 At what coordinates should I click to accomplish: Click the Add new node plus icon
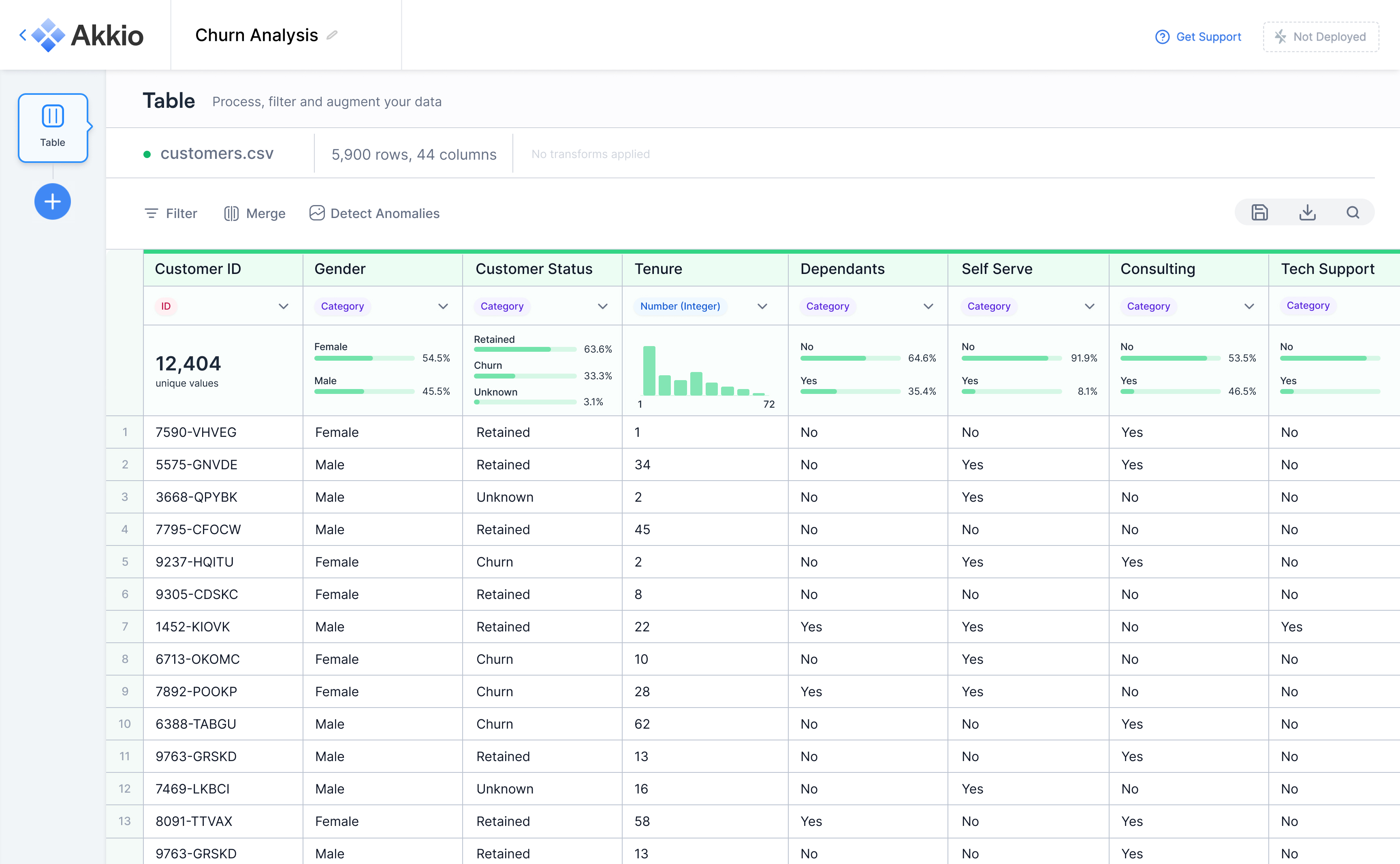click(53, 200)
